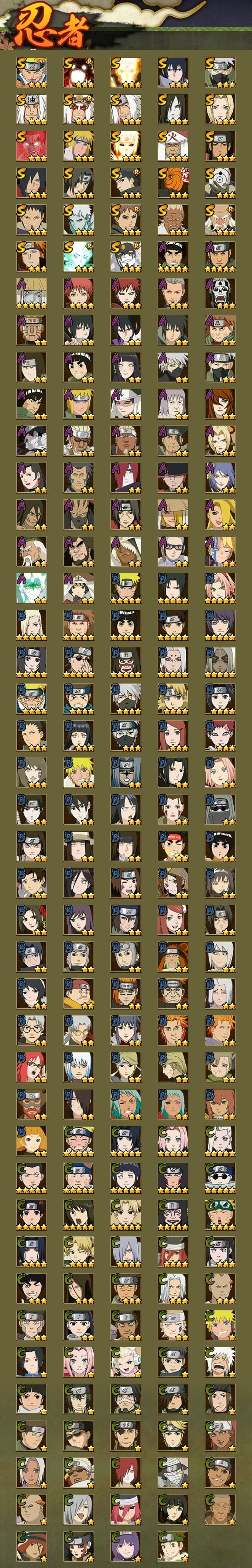Click the orange spiral-mask Tobi icon
The width and height of the screenshot is (252, 1568).
(x=173, y=183)
